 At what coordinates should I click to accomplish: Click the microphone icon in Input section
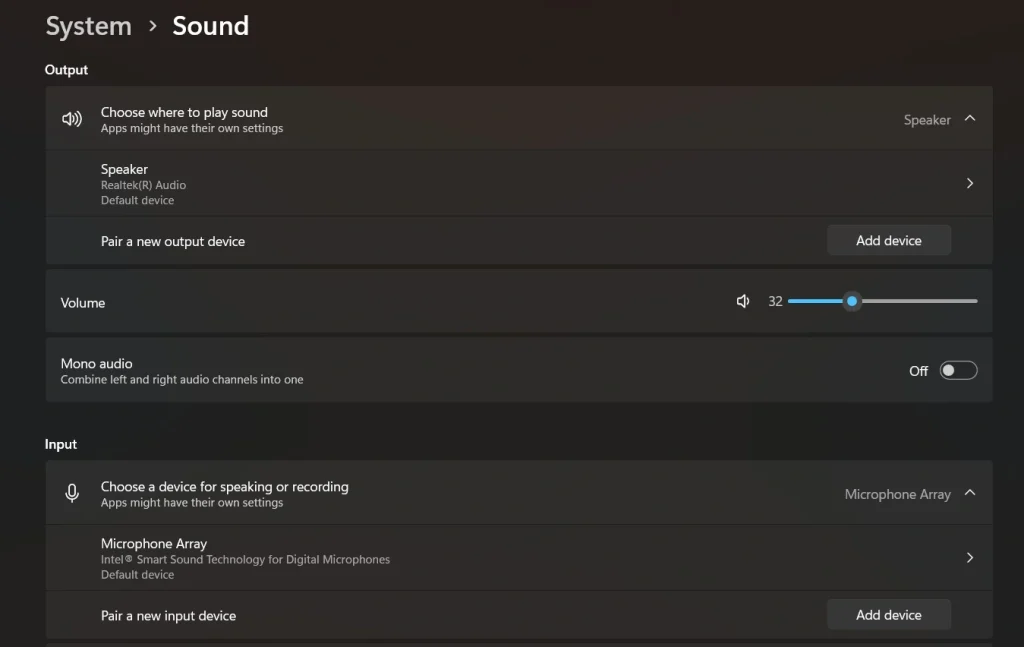(x=71, y=492)
